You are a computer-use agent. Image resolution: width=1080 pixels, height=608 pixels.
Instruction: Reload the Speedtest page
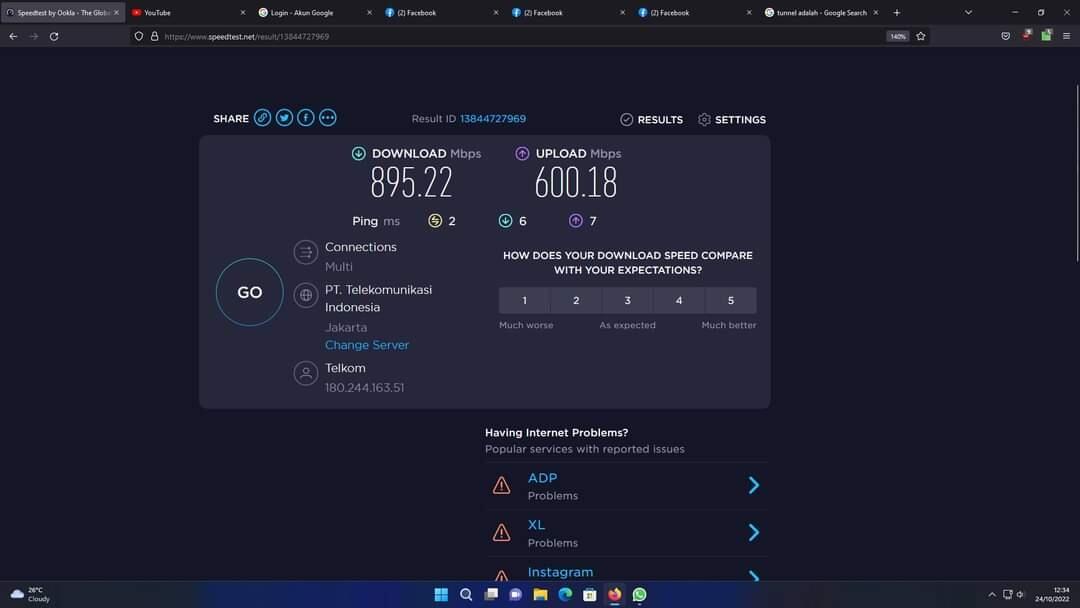click(x=54, y=36)
